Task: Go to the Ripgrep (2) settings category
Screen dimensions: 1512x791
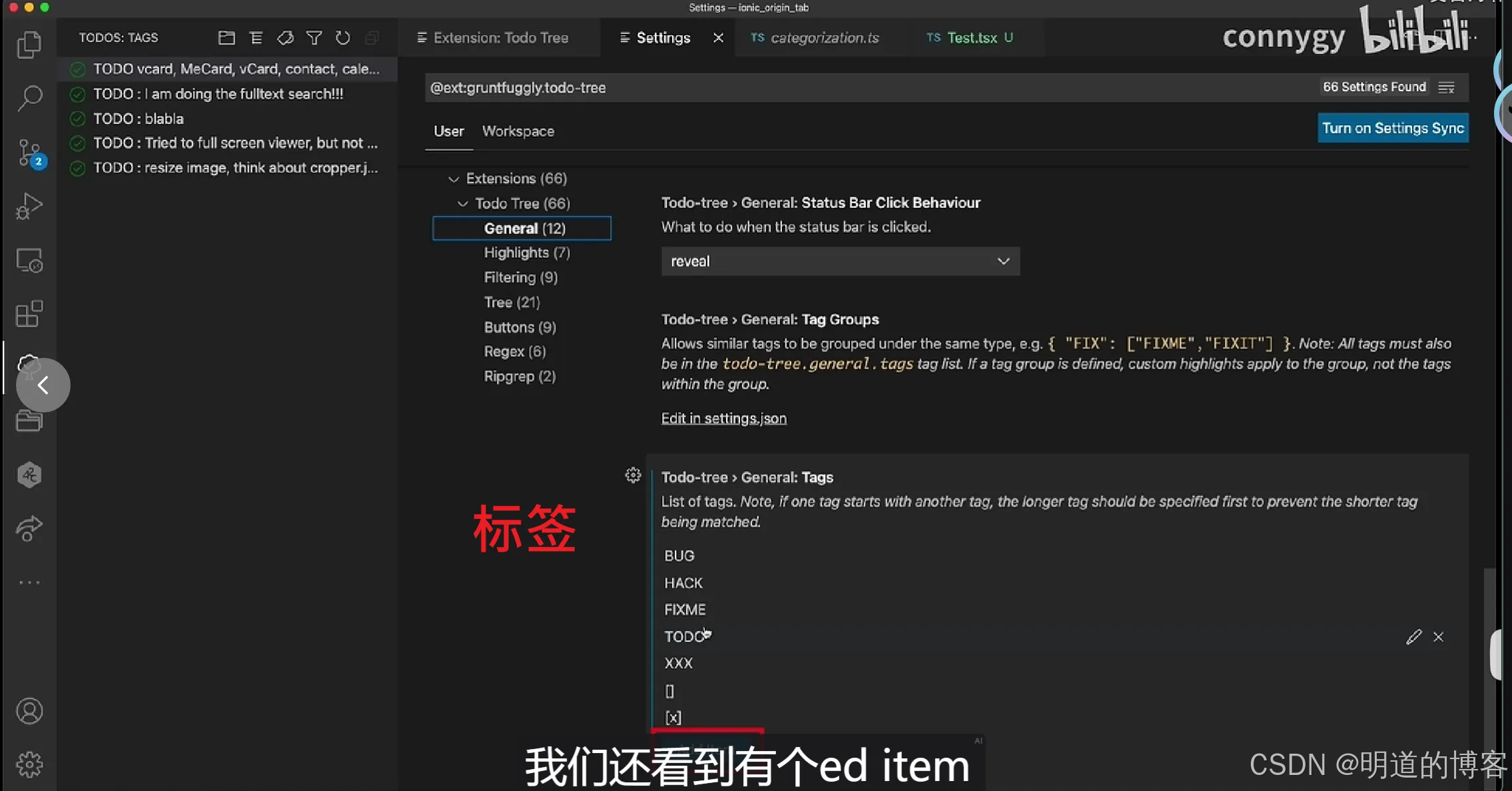Action: click(x=520, y=377)
